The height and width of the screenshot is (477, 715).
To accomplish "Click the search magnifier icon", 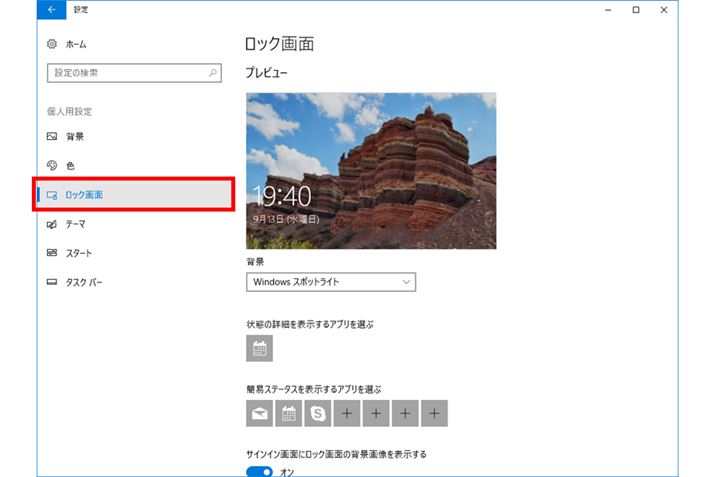I will tap(212, 73).
